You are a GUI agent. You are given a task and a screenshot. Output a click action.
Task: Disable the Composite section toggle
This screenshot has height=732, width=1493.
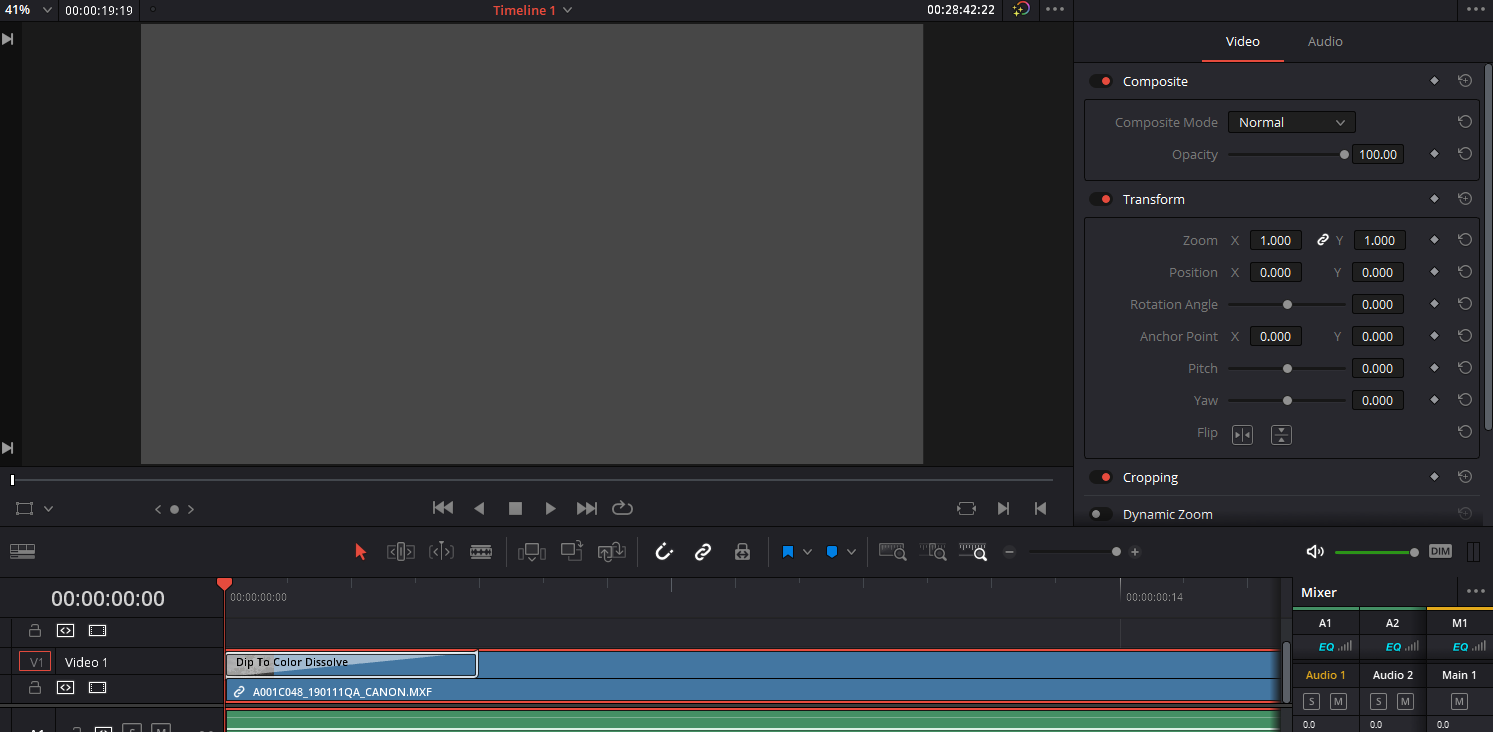coord(1101,81)
